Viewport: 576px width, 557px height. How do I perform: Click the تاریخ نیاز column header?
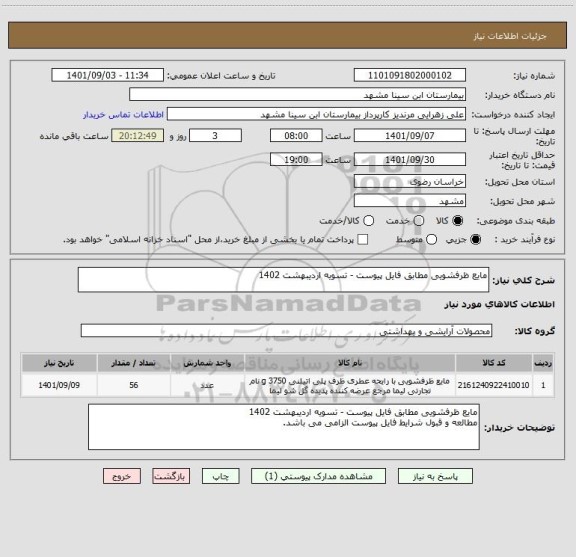59,363
